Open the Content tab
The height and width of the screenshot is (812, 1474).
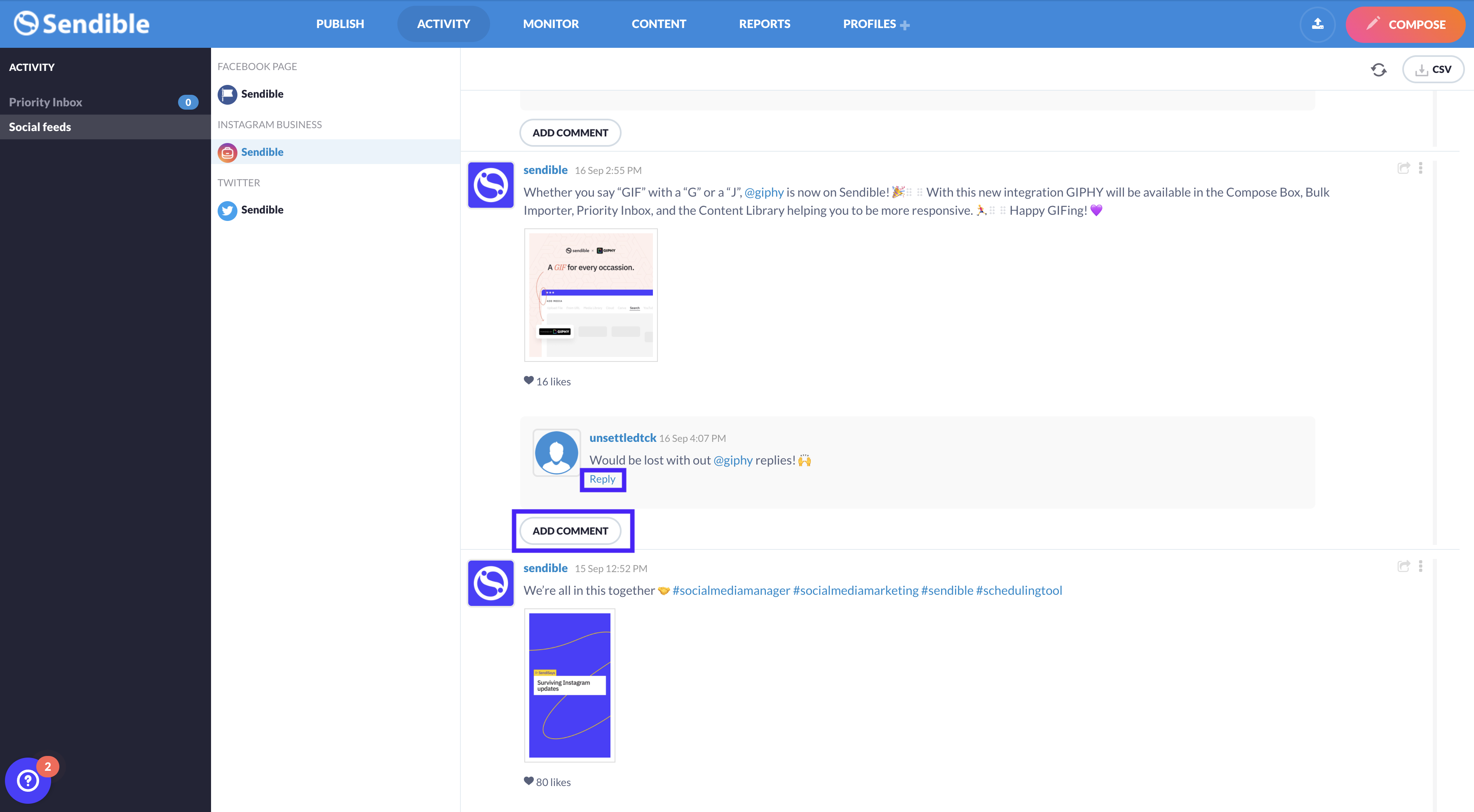pyautogui.click(x=659, y=24)
